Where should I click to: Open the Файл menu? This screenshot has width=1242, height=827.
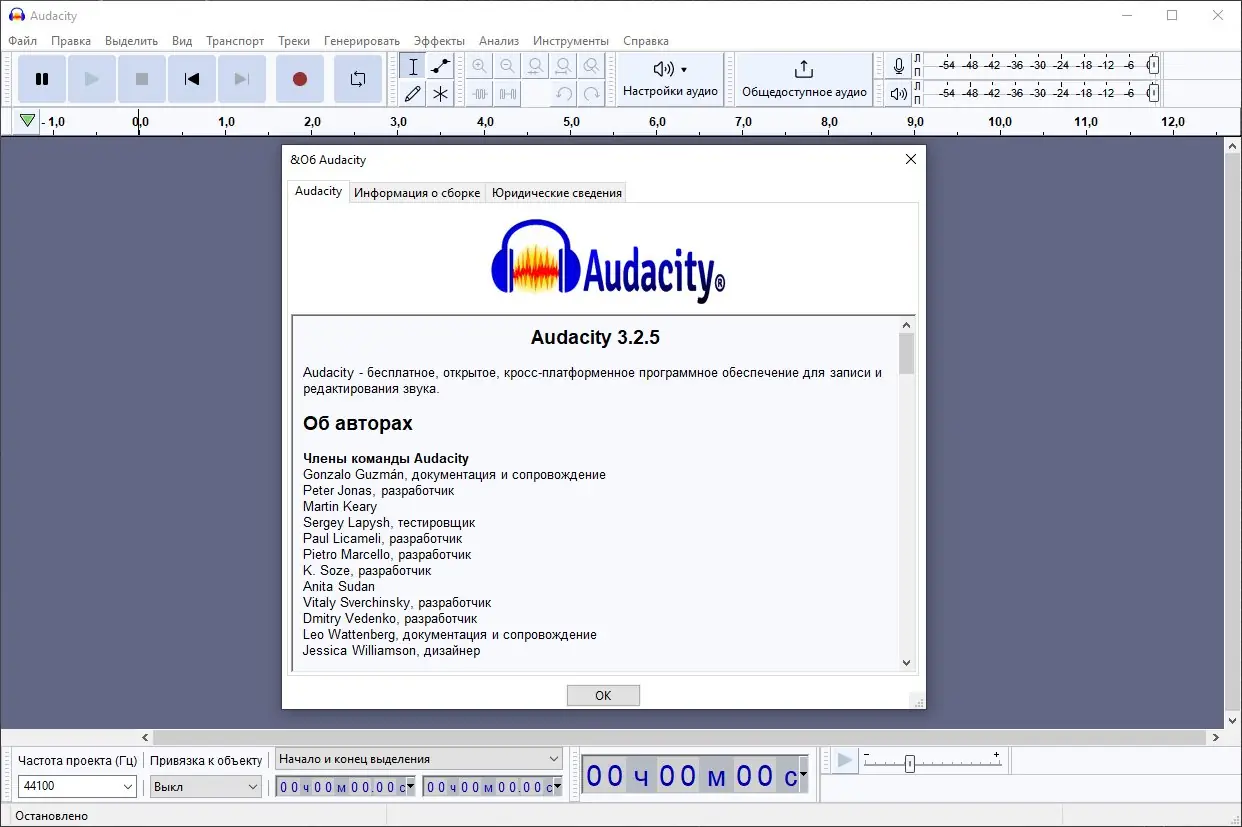[x=22, y=41]
